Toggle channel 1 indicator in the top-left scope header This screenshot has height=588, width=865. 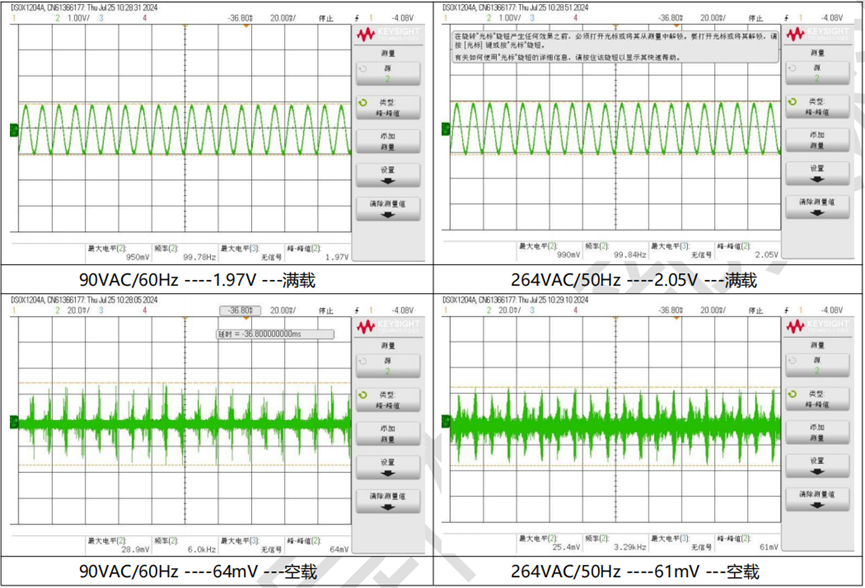coord(15,18)
